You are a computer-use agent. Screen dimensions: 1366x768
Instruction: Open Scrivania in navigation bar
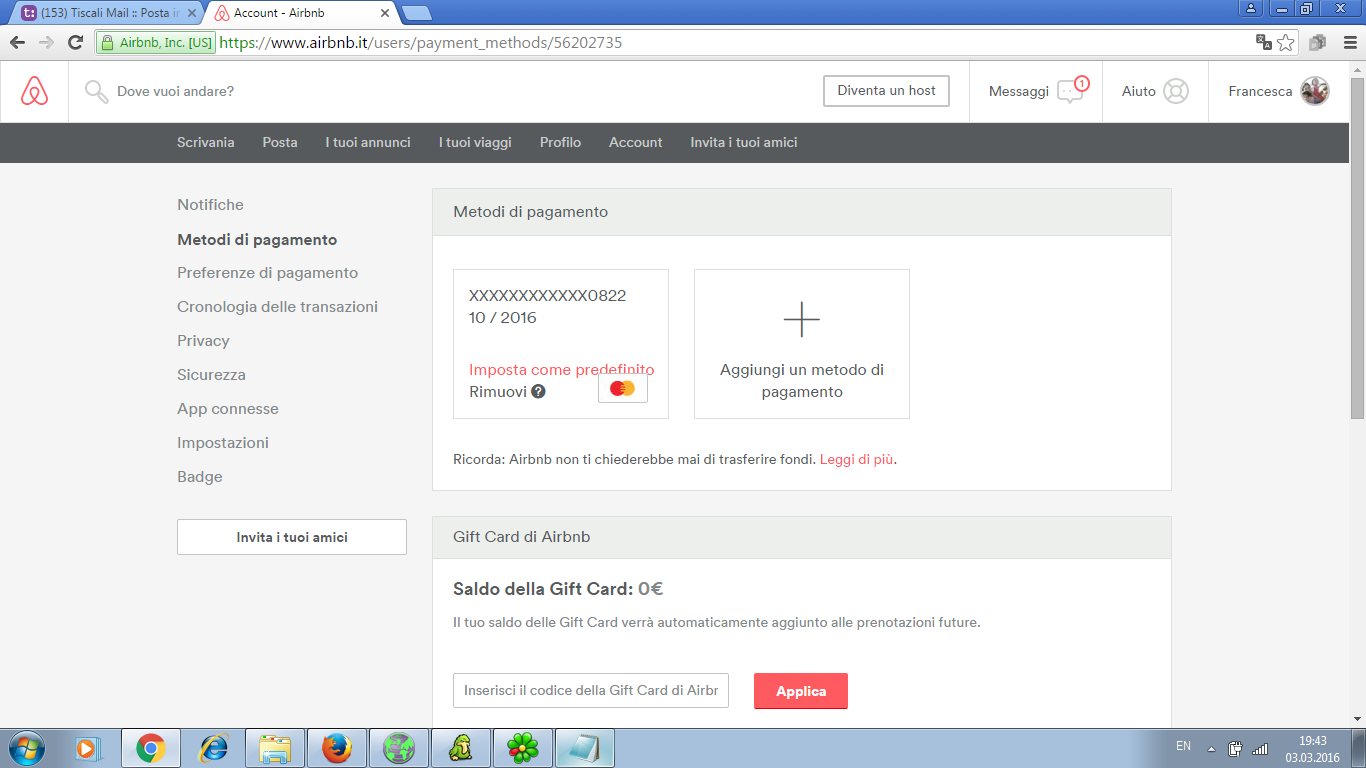[x=206, y=142]
